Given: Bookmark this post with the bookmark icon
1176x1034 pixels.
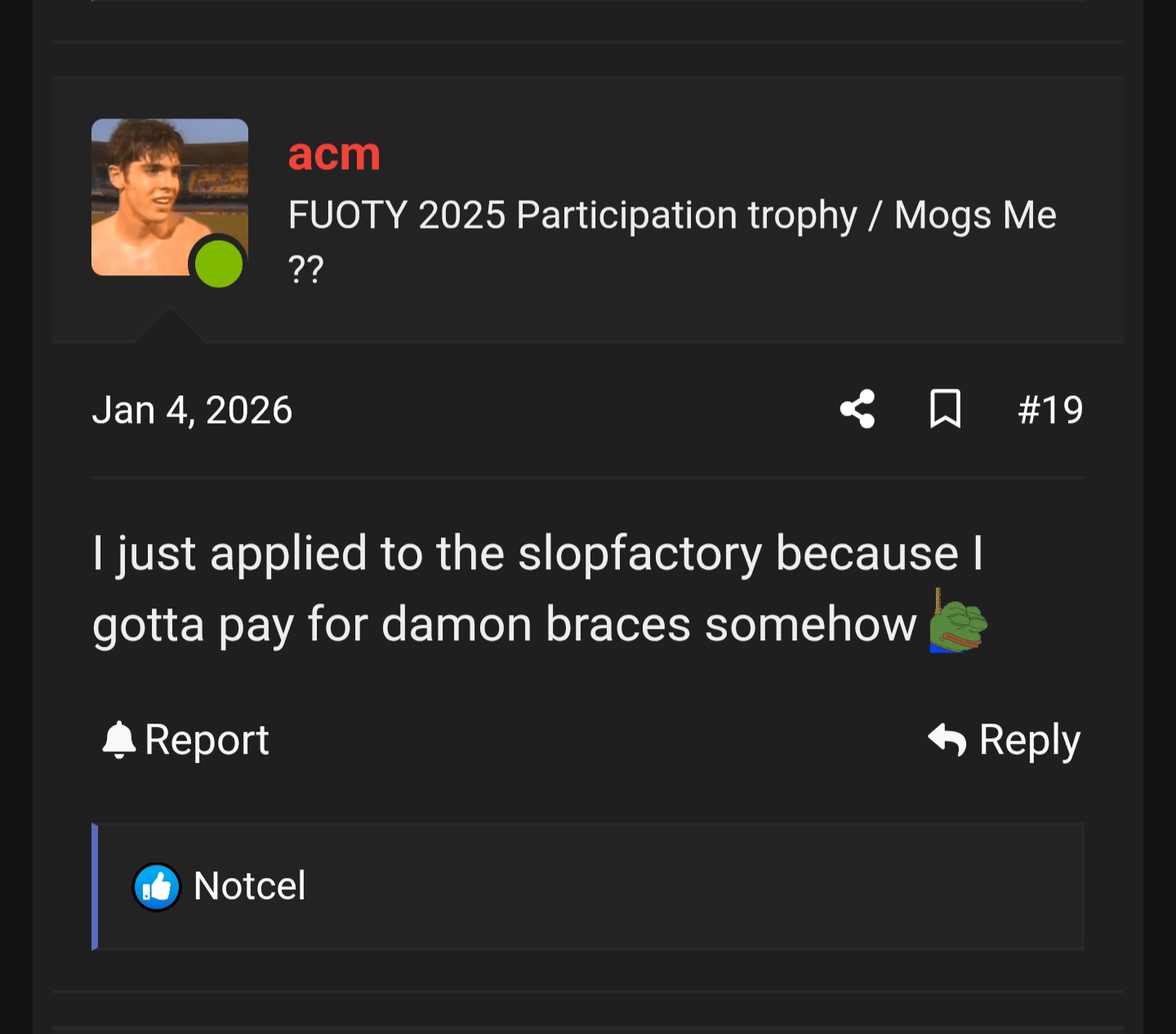Looking at the screenshot, I should coord(945,408).
